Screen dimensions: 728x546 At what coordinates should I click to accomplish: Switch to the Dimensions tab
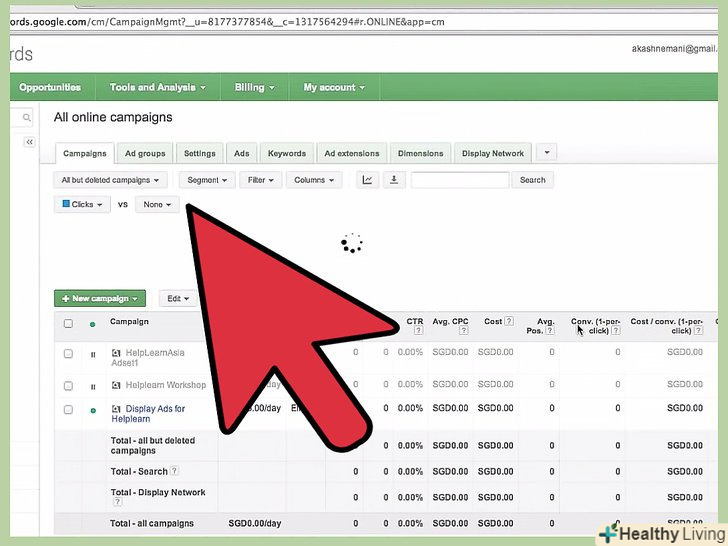click(420, 153)
